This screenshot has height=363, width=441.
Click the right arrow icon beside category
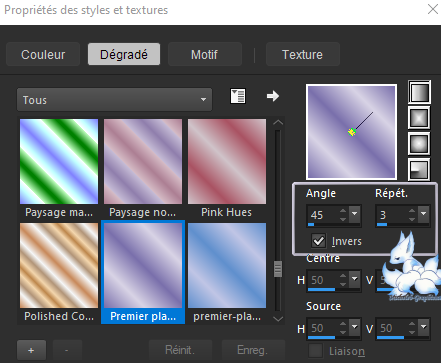tap(273, 96)
